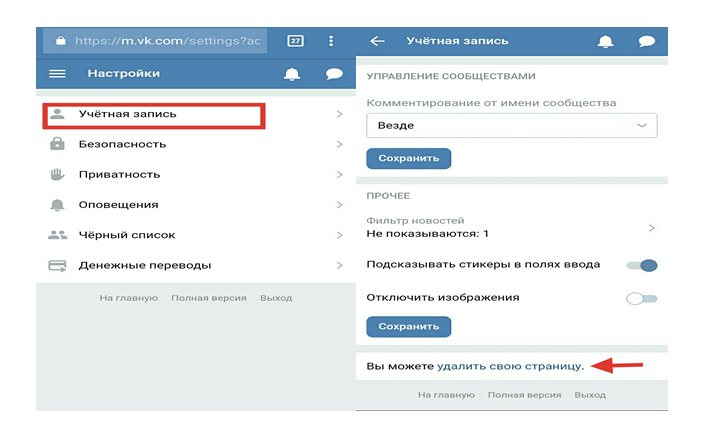Click chevron on the Денежные переводы row
705x440 pixels.
[x=339, y=265]
